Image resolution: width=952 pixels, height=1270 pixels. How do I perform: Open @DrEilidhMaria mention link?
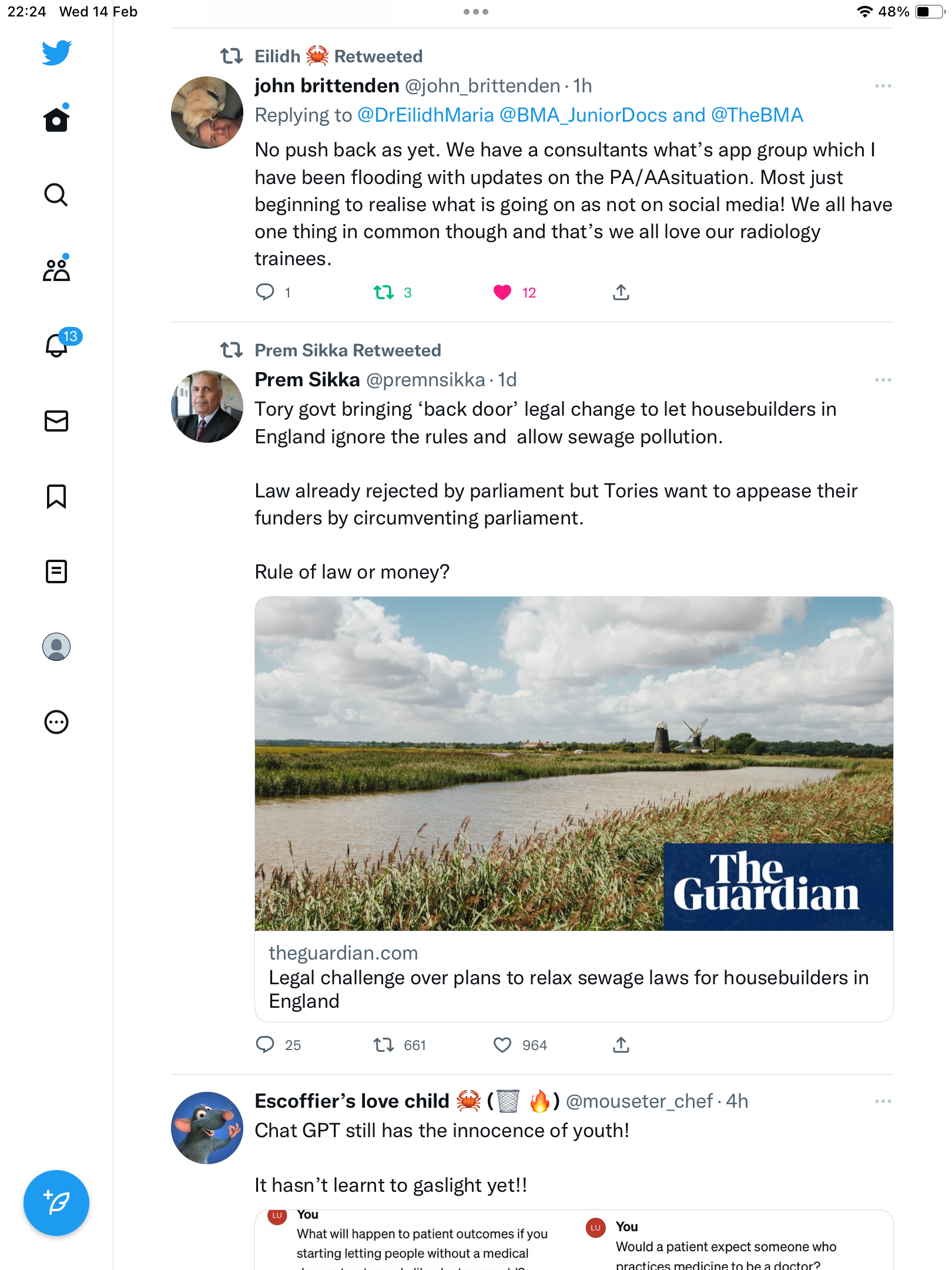coord(425,115)
